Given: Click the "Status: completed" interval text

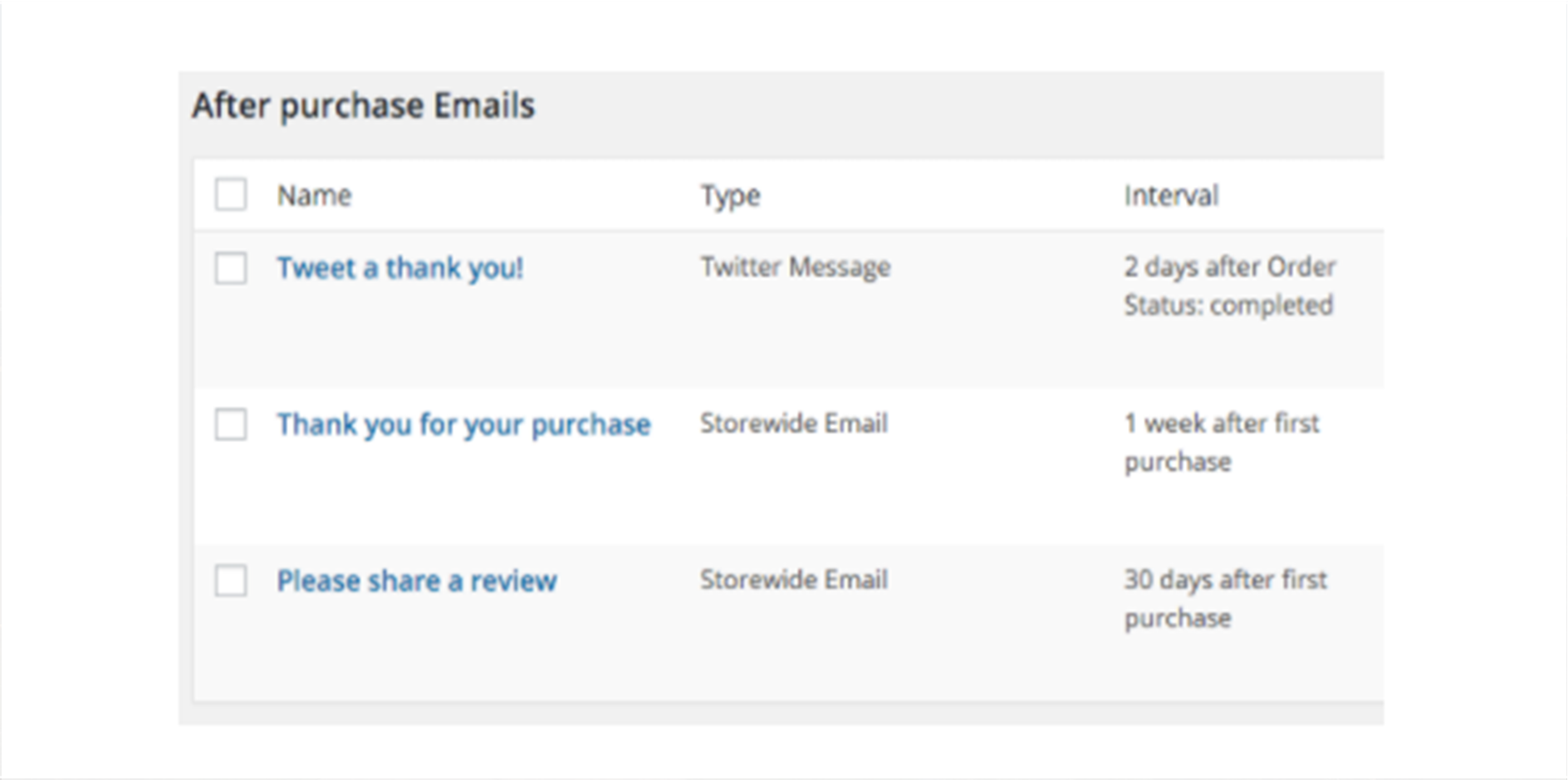Looking at the screenshot, I should pyautogui.click(x=1228, y=306).
